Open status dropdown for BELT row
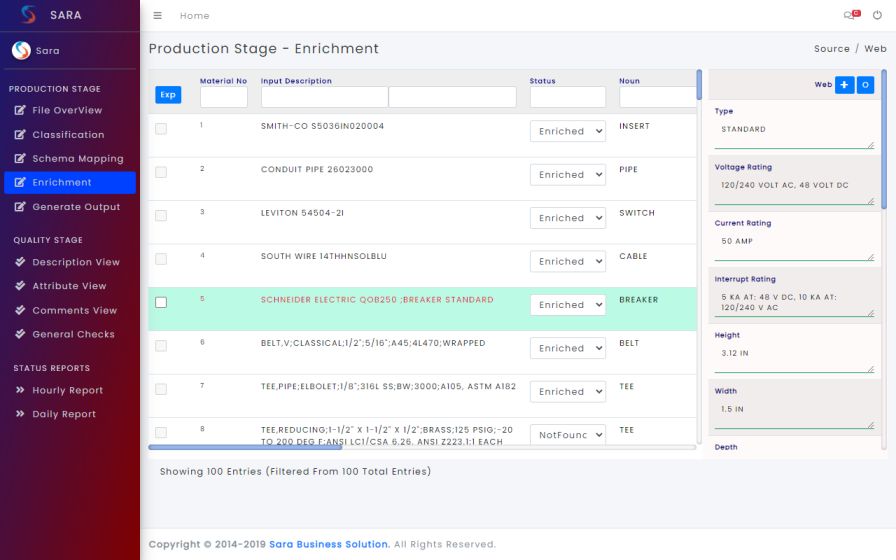This screenshot has height=560, width=896. pyautogui.click(x=567, y=348)
